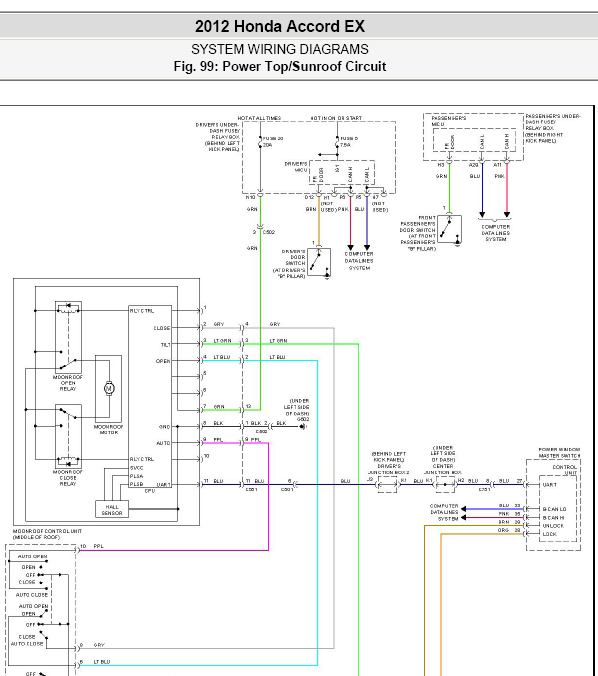Image resolution: width=598 pixels, height=676 pixels.
Task: Click 'Fig. 99: Power Top/Sunroof Circuit' caption
Action: tap(280, 66)
